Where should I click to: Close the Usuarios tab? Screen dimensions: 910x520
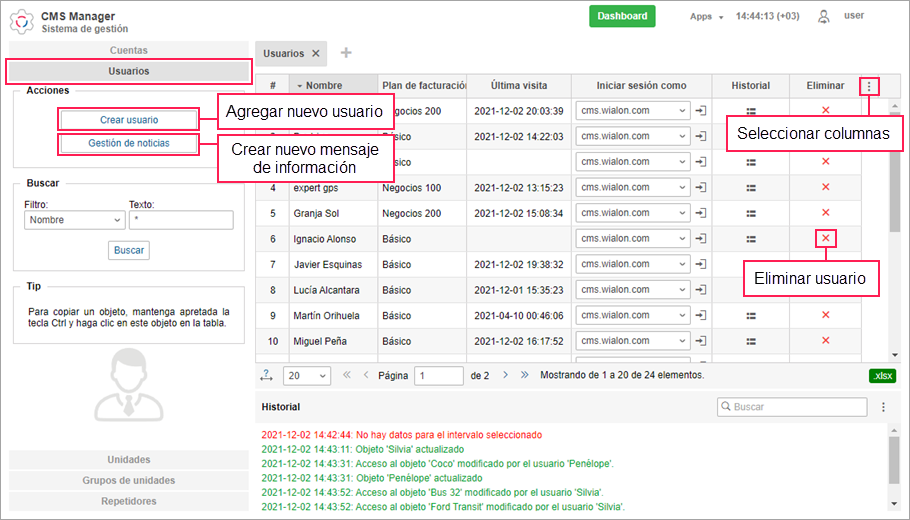[x=316, y=53]
